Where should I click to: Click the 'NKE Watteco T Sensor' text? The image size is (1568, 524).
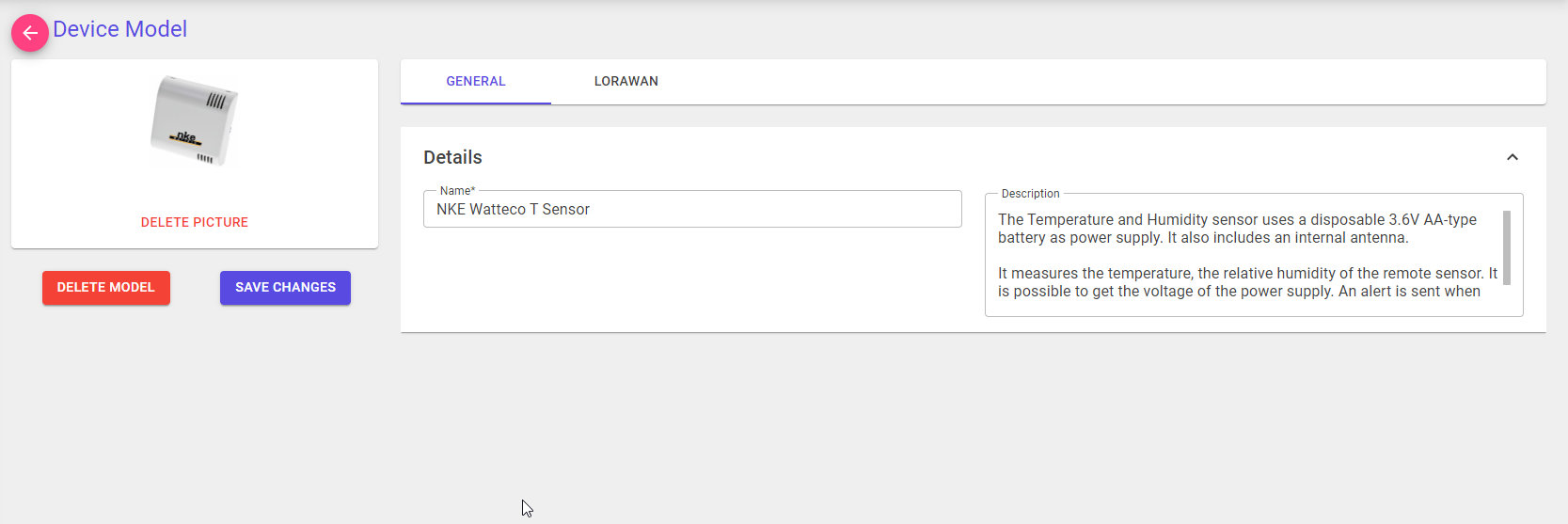click(x=513, y=209)
